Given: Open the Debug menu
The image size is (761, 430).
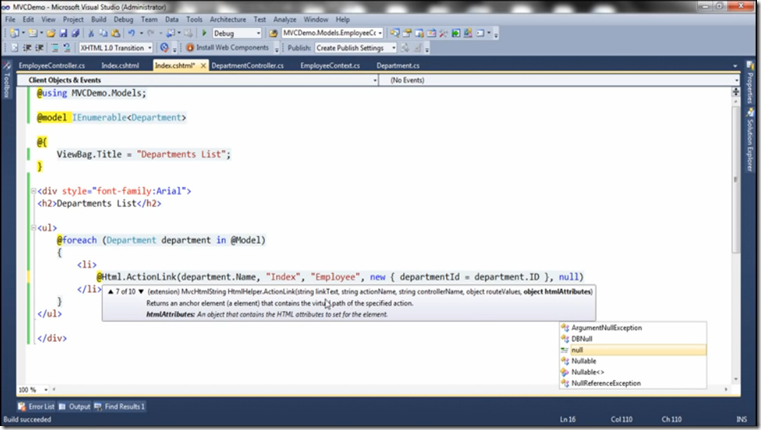Looking at the screenshot, I should pos(123,19).
